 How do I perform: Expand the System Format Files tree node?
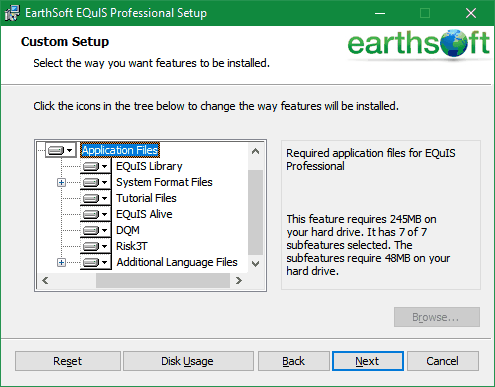point(61,182)
